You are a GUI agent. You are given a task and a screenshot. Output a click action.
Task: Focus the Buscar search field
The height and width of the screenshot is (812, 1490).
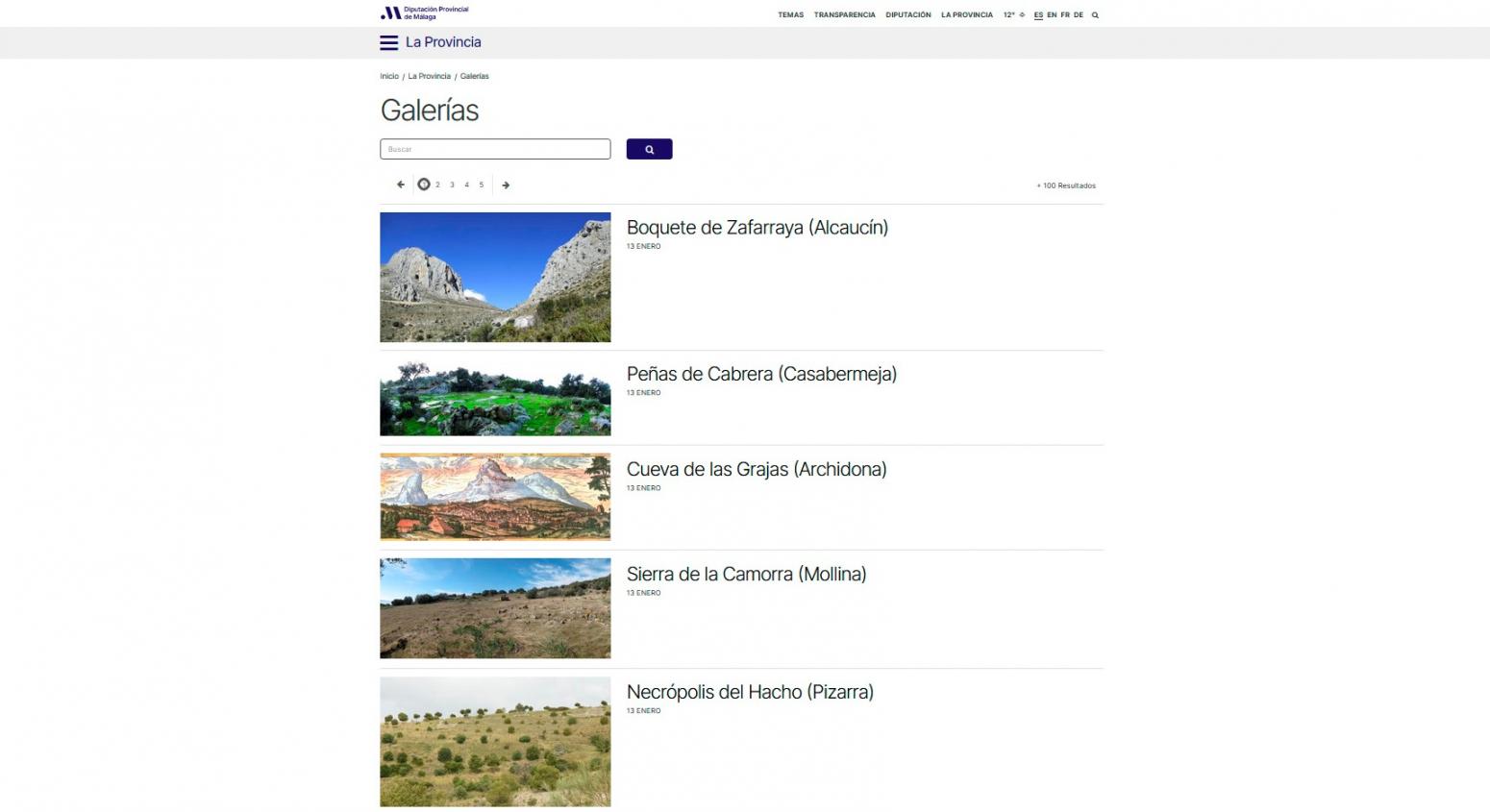click(x=495, y=149)
